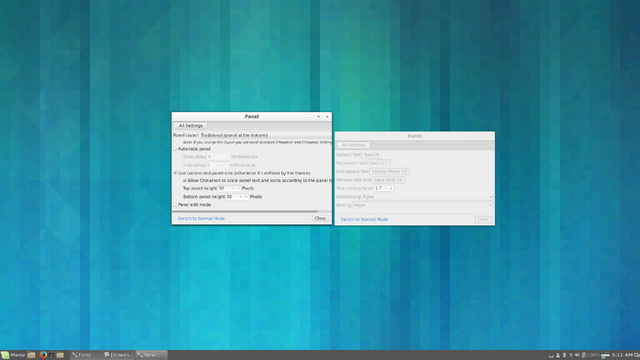Open the Hinting dropdown
The image size is (640, 360).
coord(422,205)
